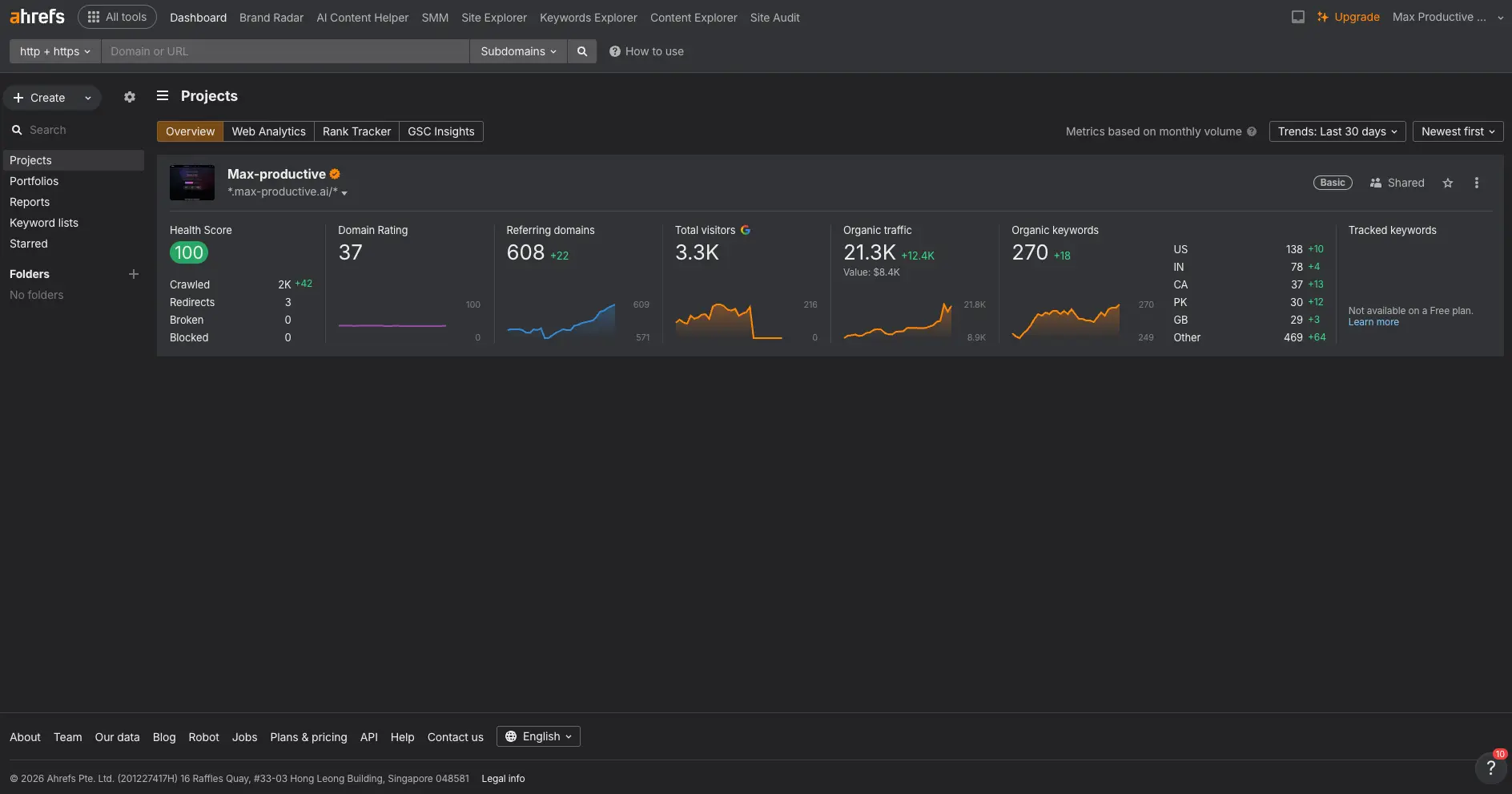Open How to use help
The image size is (1512, 794).
click(x=646, y=51)
